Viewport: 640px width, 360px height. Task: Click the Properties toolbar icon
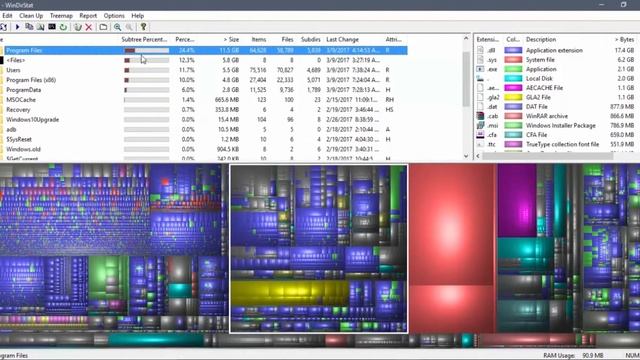[103, 27]
